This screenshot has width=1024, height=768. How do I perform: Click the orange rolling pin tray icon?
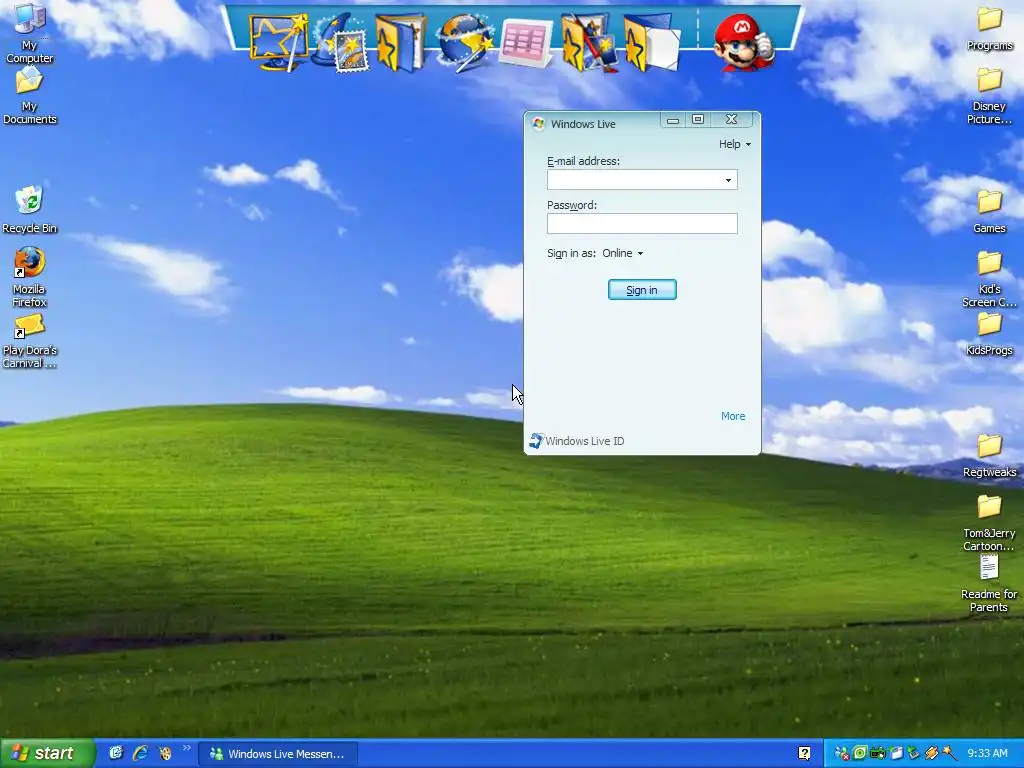(x=932, y=753)
